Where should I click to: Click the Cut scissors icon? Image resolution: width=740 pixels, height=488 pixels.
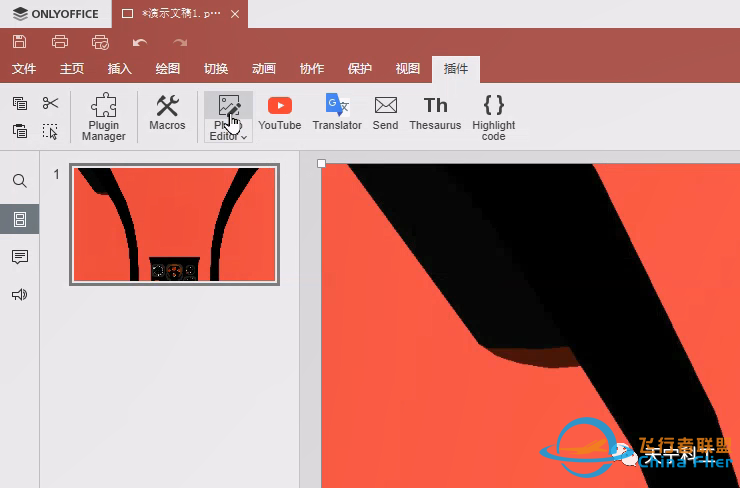tap(50, 103)
